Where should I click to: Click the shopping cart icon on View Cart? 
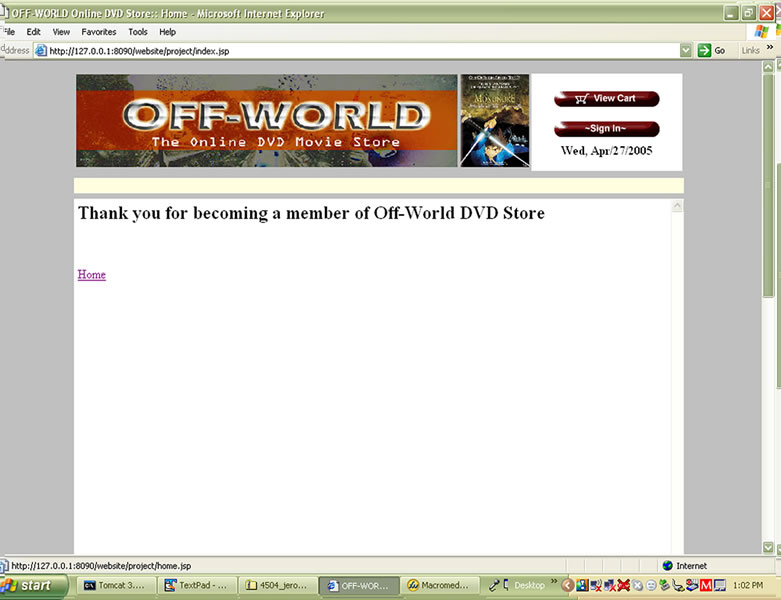581,99
